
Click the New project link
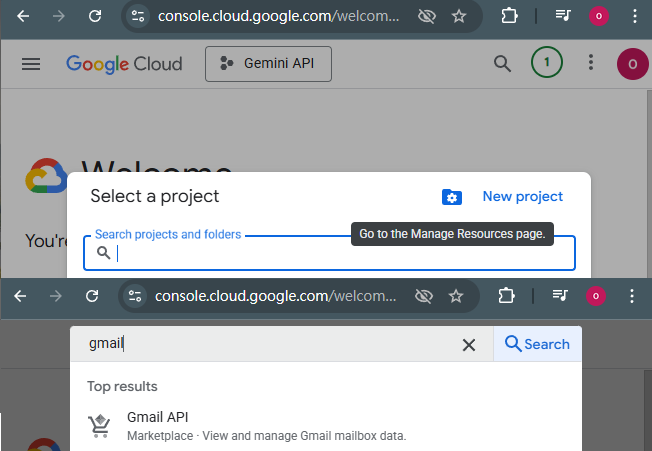pyautogui.click(x=522, y=197)
